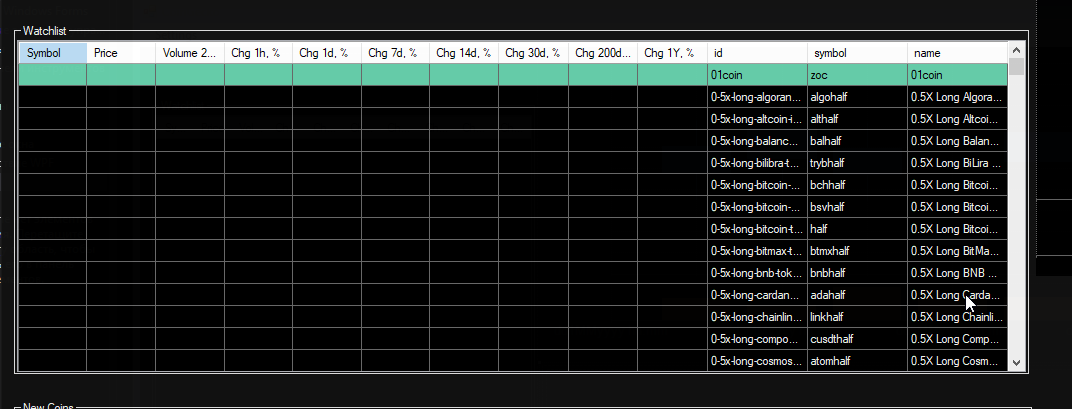
Task: Select the linkhalf symbol cell
Action: click(857, 317)
